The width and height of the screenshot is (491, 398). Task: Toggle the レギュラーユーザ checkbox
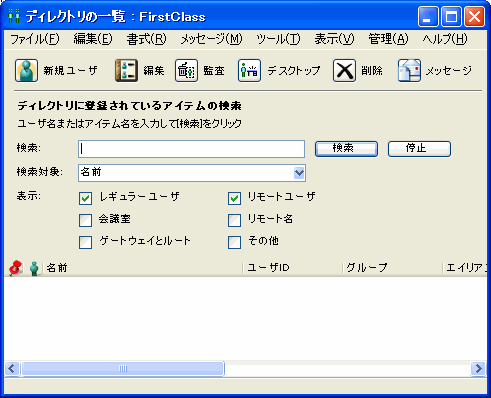pos(86,198)
